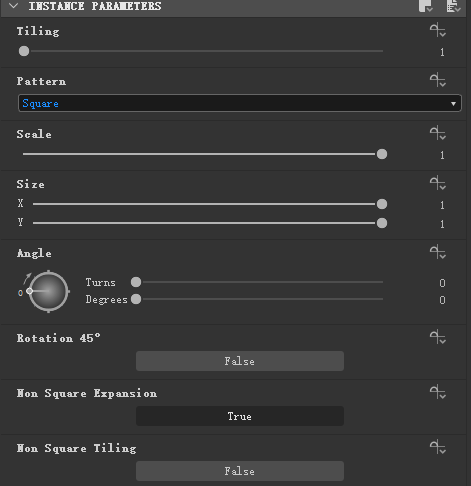
Task: Click the Degrees value field
Action: coord(442,300)
